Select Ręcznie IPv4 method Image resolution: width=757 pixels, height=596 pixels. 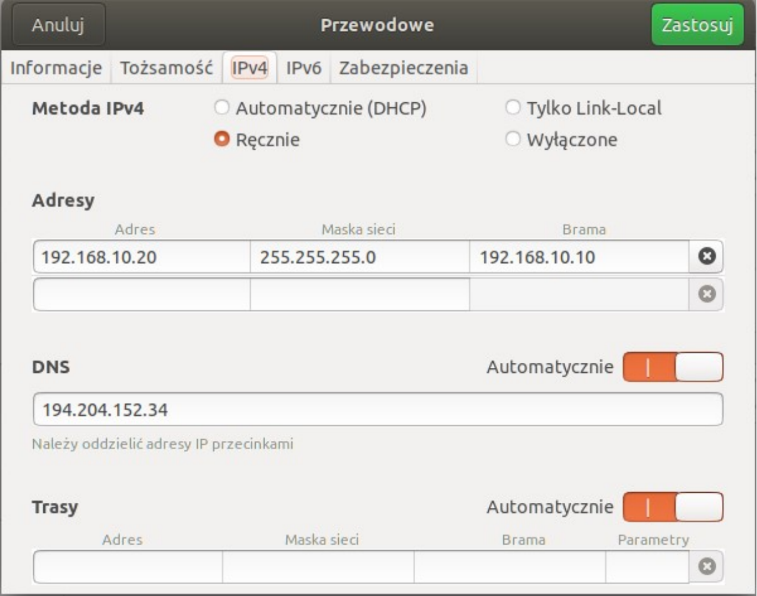click(222, 140)
